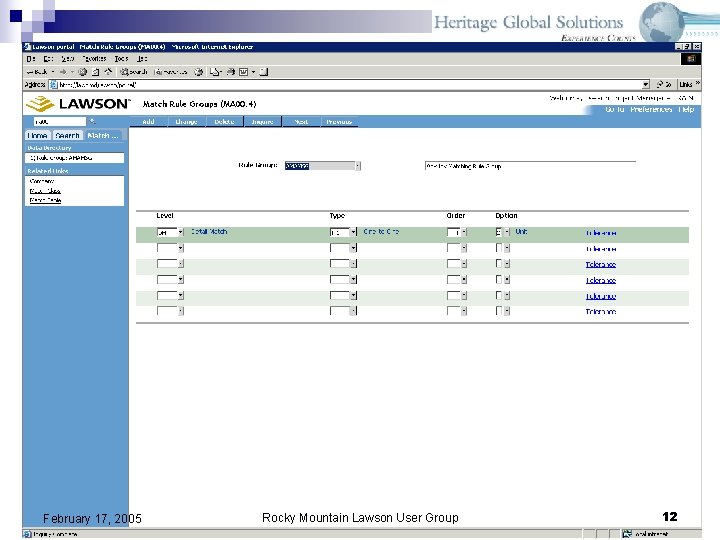Click the Lawson logo
The height and width of the screenshot is (540, 720).
coord(78,104)
